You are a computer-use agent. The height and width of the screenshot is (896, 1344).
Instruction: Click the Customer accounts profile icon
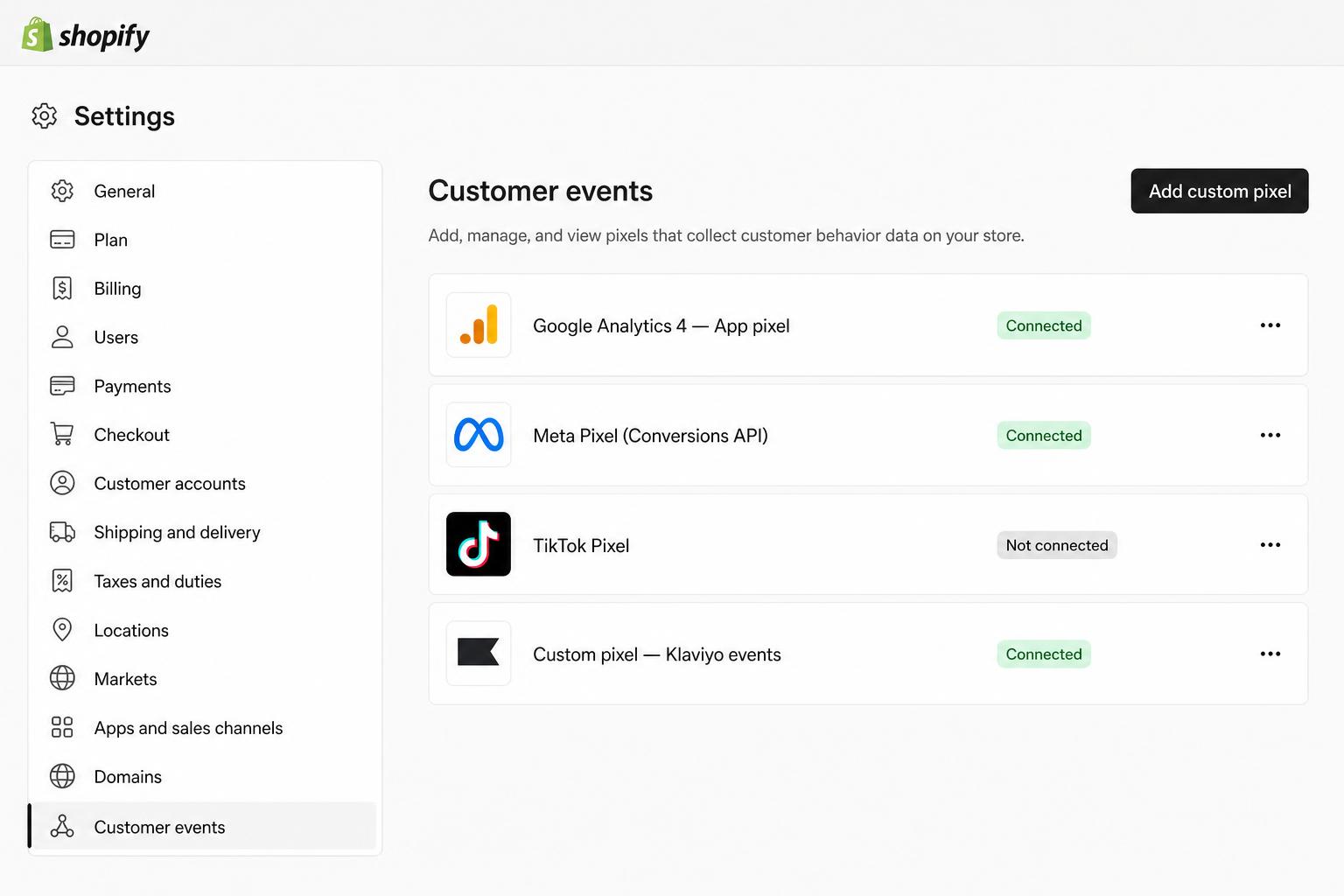click(62, 483)
